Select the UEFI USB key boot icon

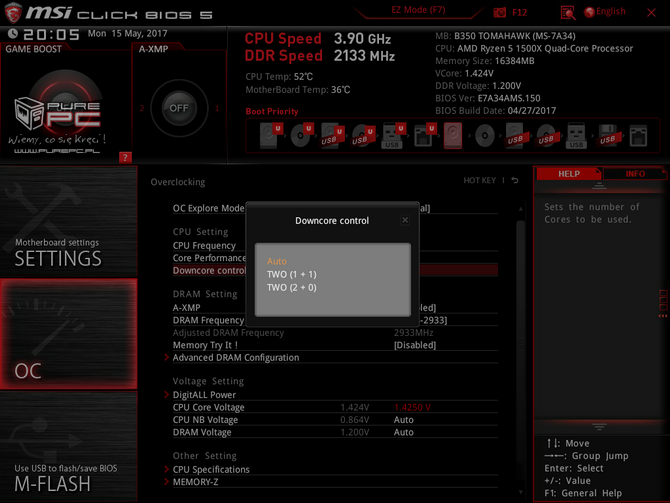point(393,135)
